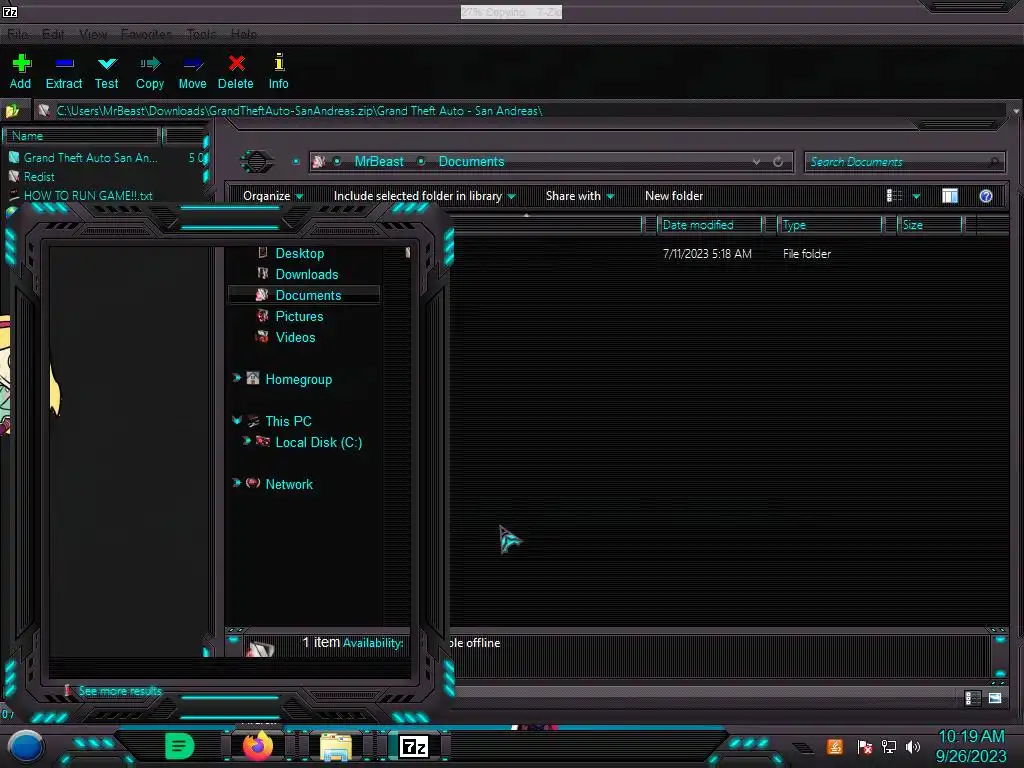
Task: Open Firefox from the taskbar
Action: [x=257, y=746]
